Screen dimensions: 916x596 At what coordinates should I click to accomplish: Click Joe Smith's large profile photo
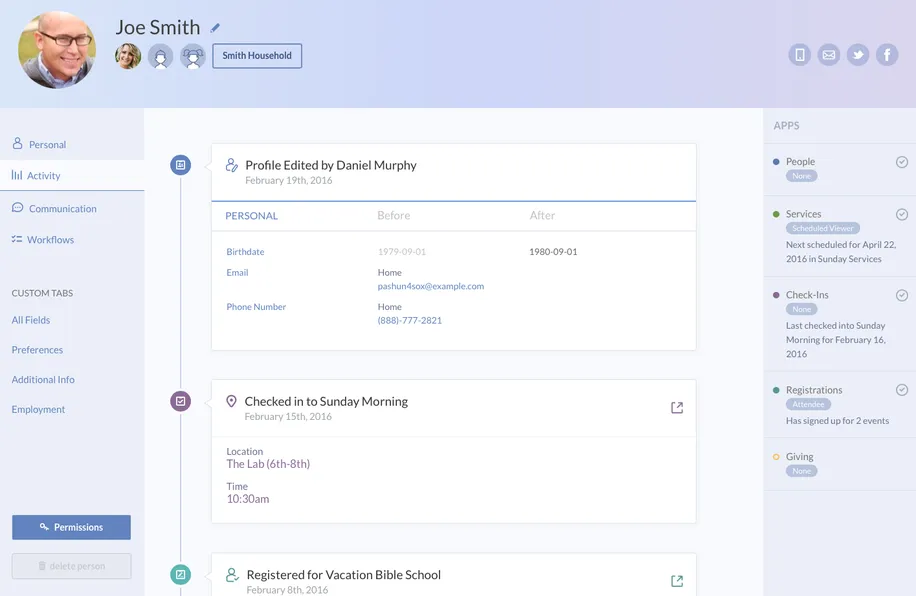pos(57,50)
